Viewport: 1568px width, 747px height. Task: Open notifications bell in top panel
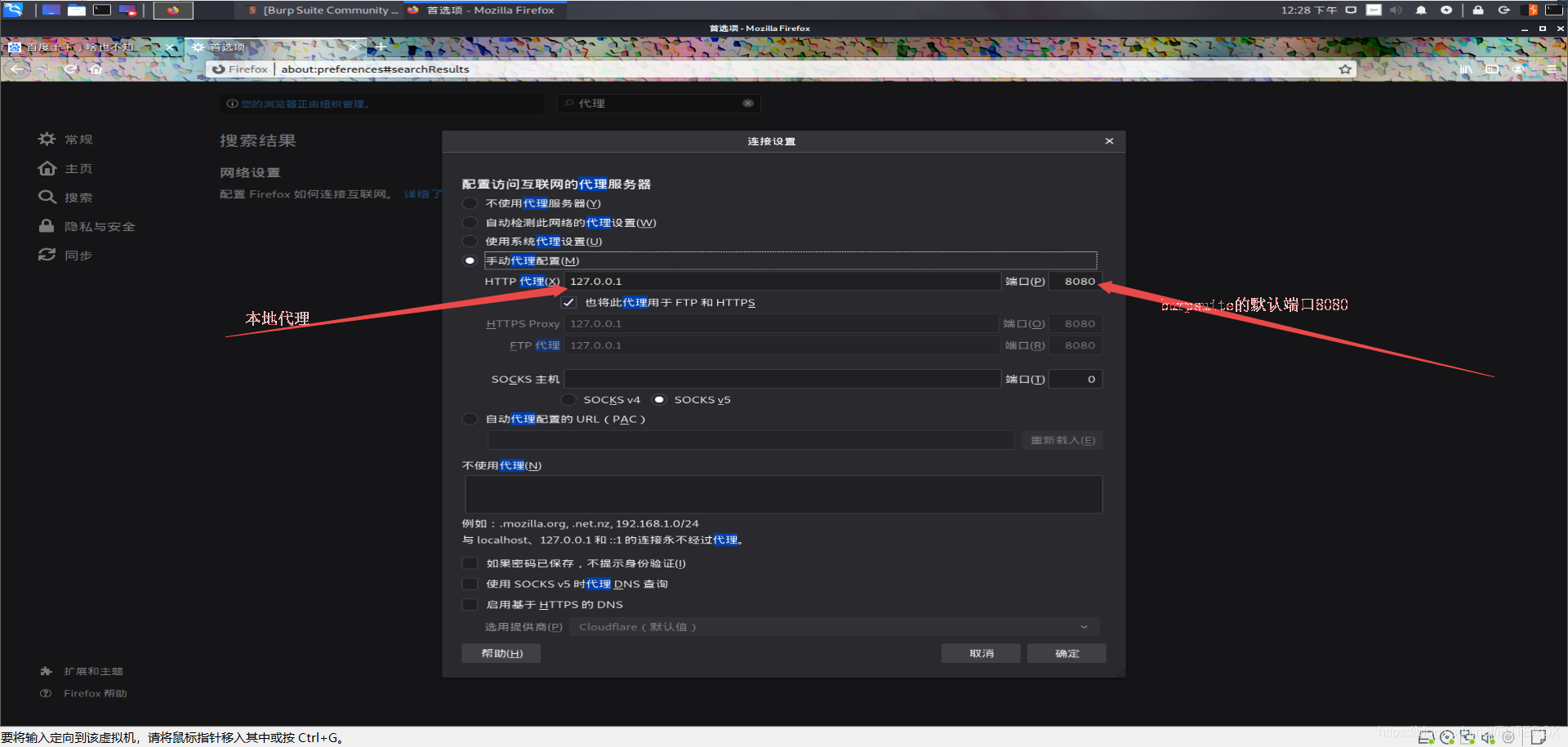pos(1421,10)
